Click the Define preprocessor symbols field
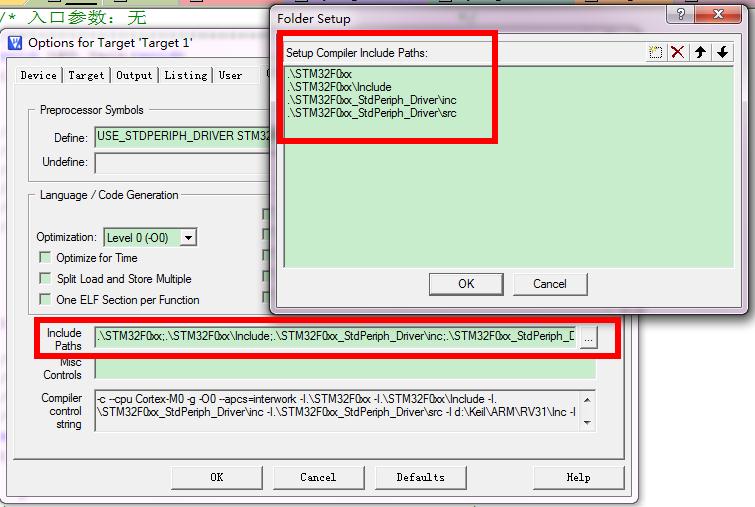 (183, 137)
